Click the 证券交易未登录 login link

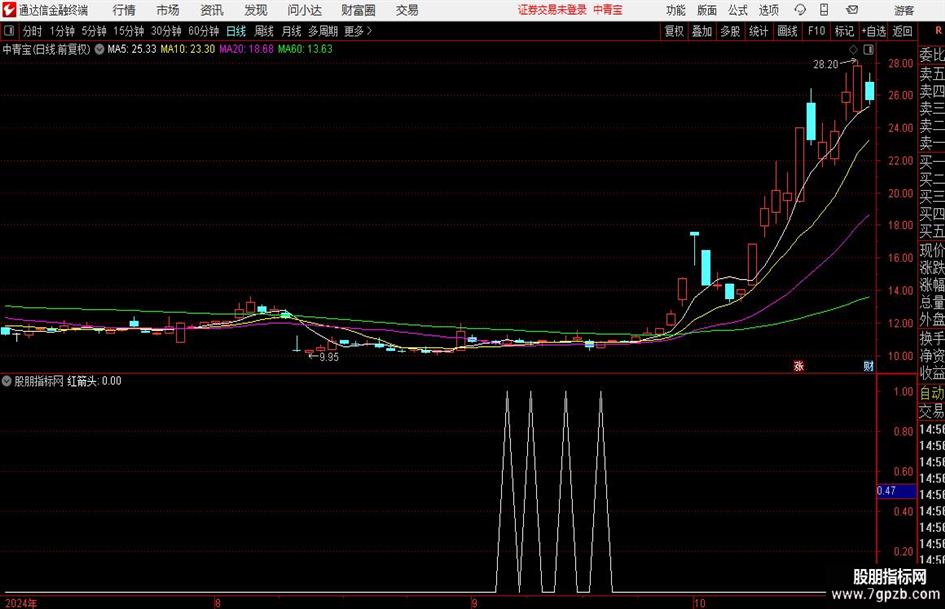pyautogui.click(x=552, y=10)
